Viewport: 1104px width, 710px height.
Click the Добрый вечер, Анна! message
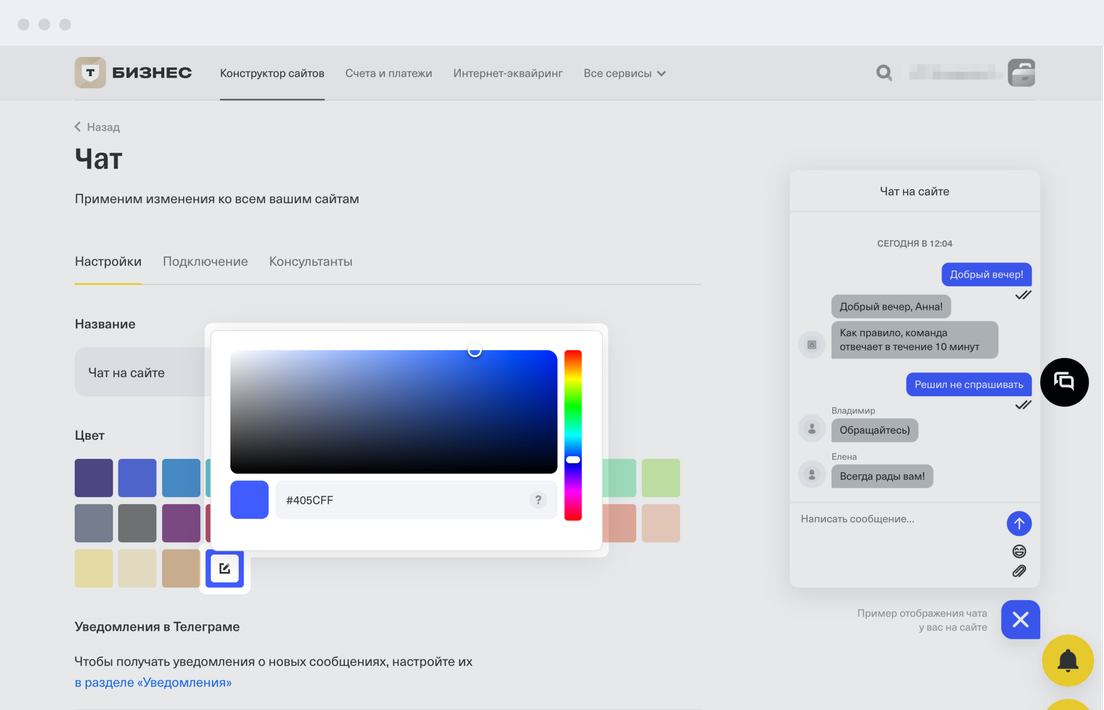pyautogui.click(x=891, y=306)
